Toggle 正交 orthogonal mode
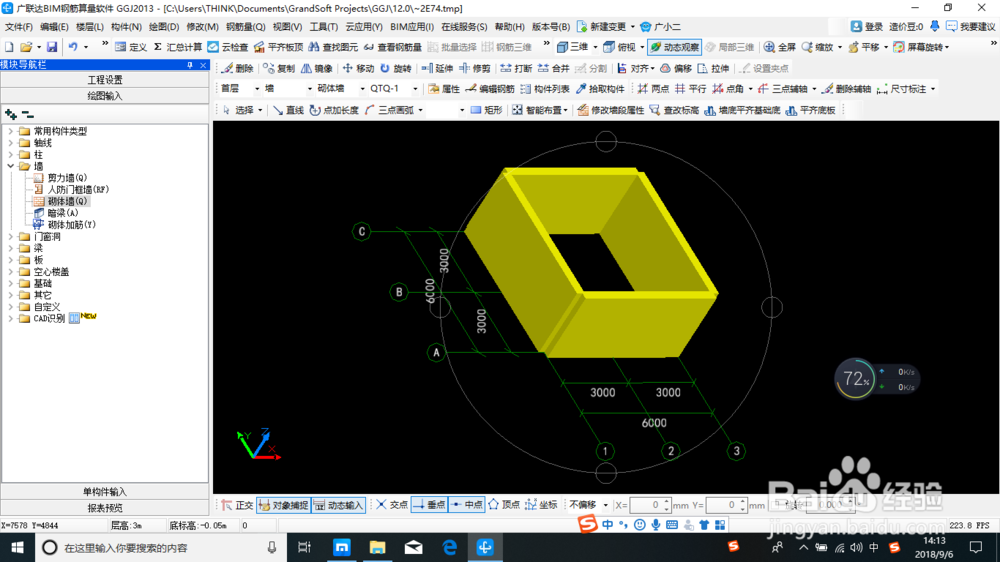The width and height of the screenshot is (1000, 562). pyautogui.click(x=237, y=505)
